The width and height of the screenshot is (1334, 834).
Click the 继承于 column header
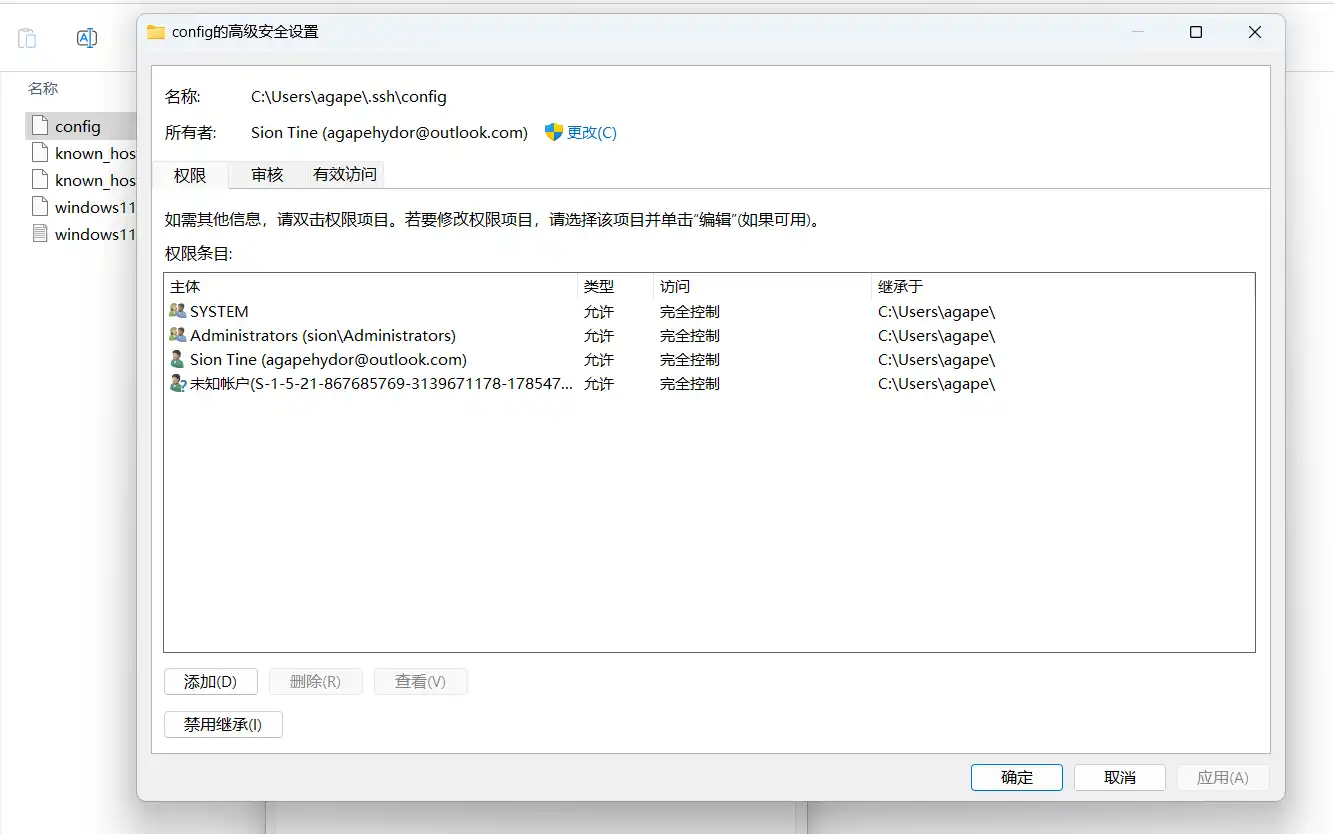point(900,287)
